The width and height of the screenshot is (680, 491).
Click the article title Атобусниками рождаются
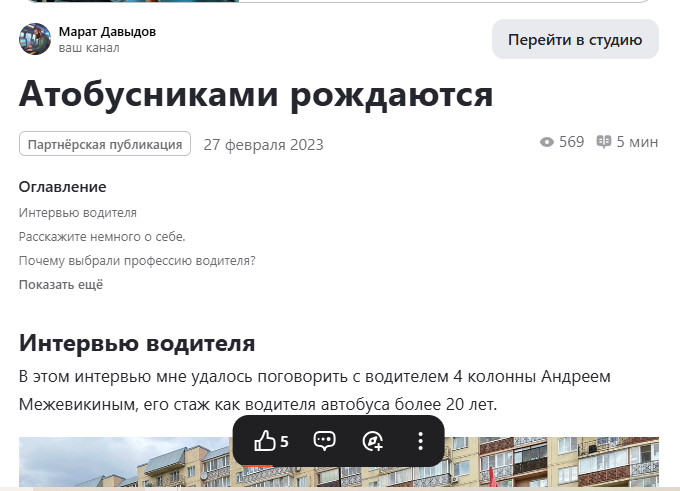tap(256, 94)
